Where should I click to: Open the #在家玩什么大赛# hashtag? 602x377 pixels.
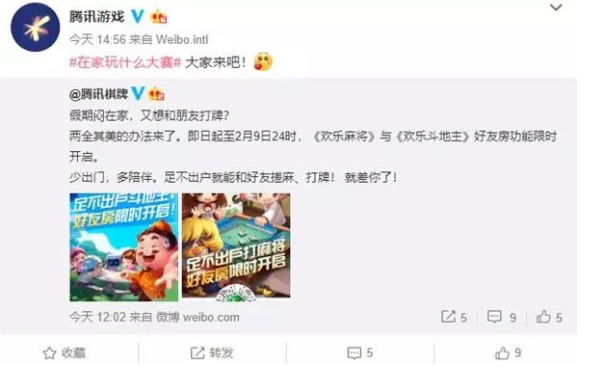click(125, 62)
